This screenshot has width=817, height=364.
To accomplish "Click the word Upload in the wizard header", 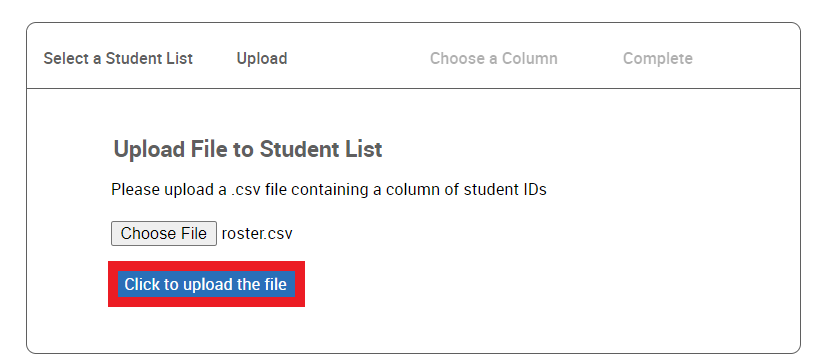I will (262, 58).
